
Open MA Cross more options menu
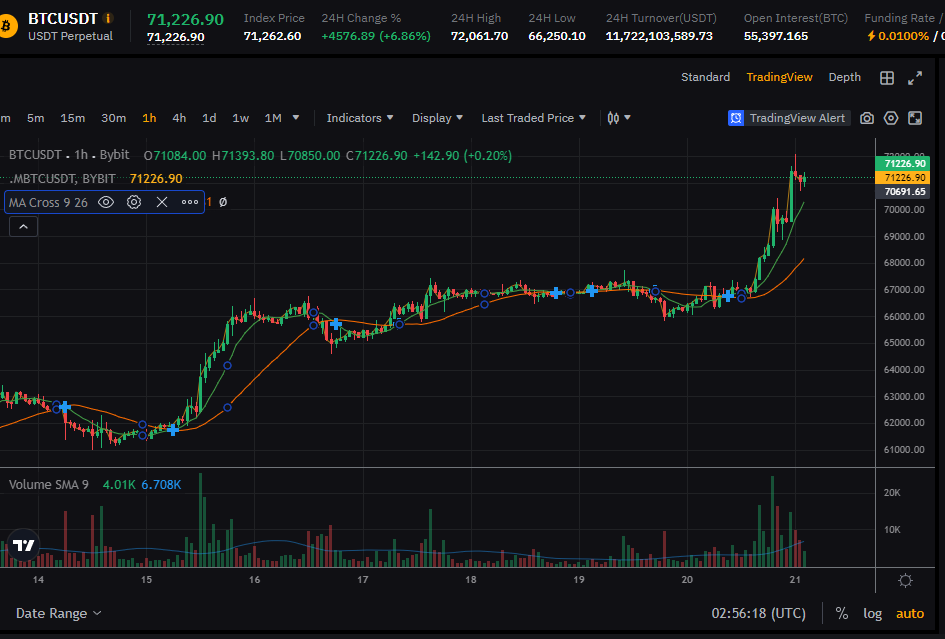pos(190,202)
